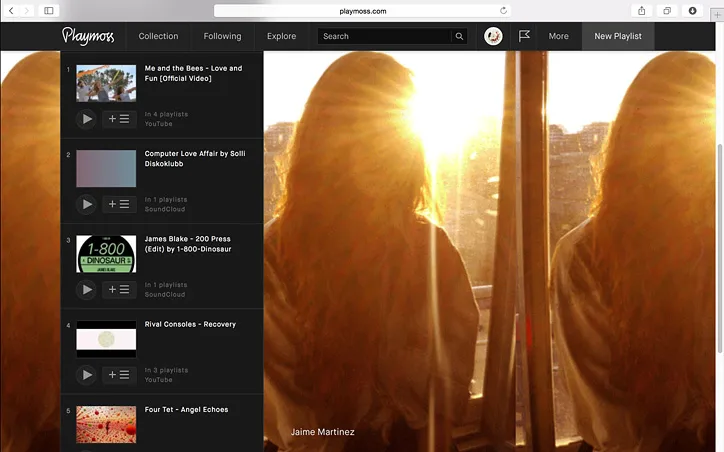Click 'In 4 playlists' text
This screenshot has height=452, width=724.
[x=166, y=114]
